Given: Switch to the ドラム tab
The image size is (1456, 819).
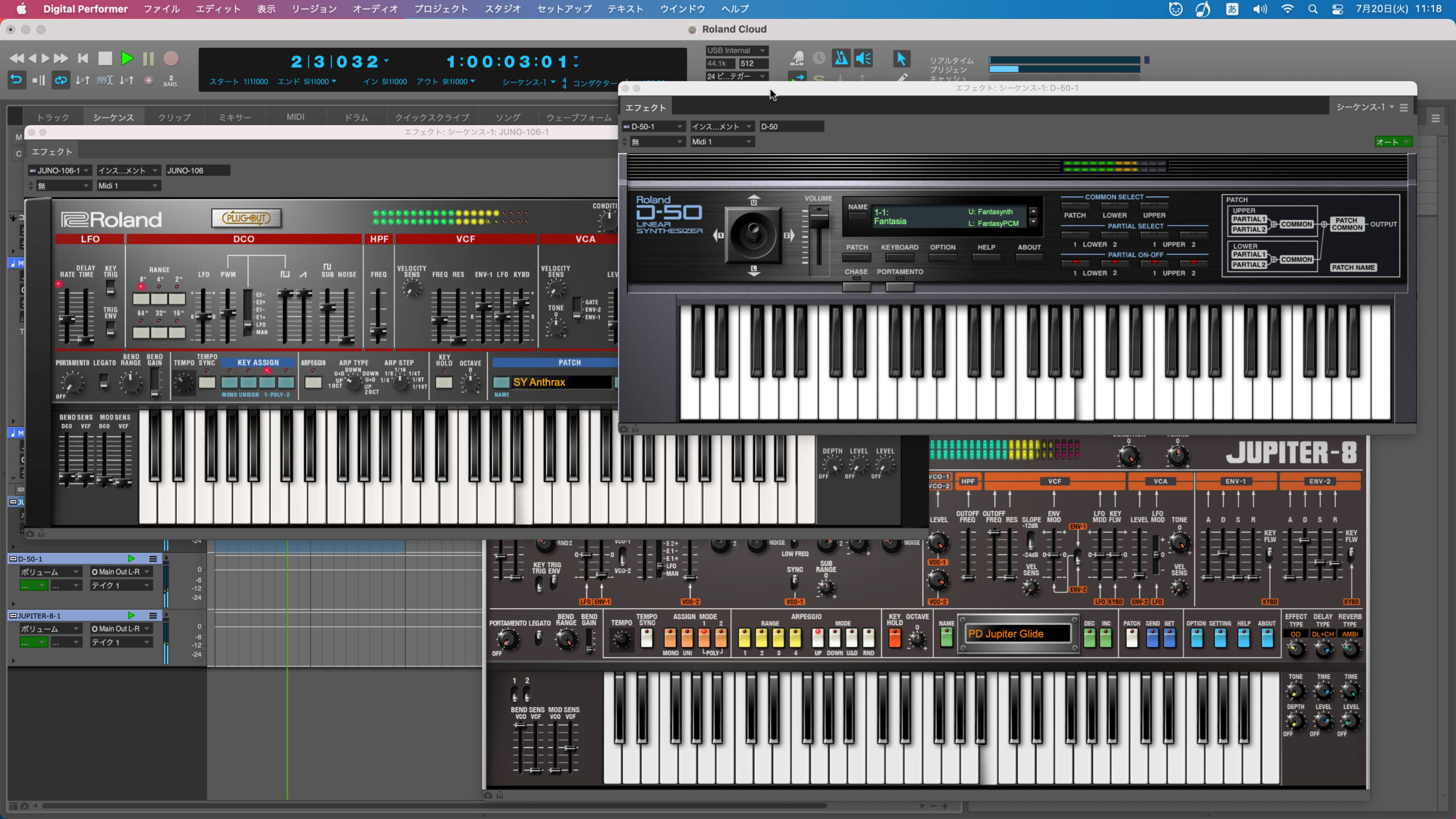Looking at the screenshot, I should (357, 117).
